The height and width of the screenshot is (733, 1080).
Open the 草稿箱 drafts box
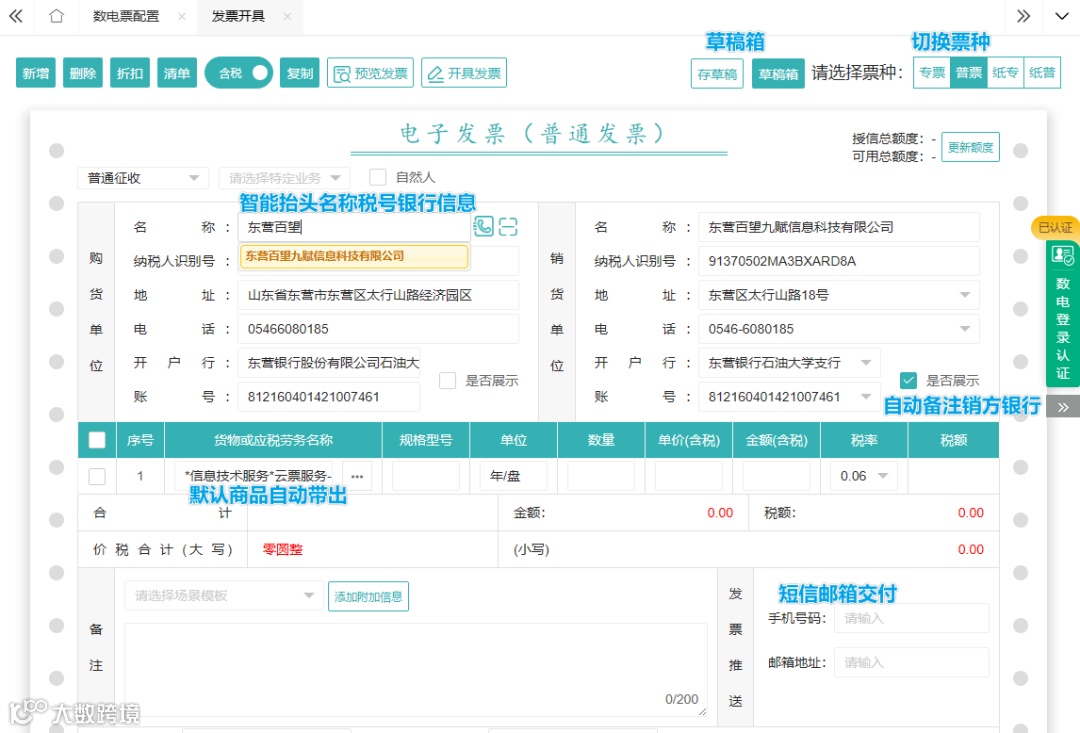point(778,74)
